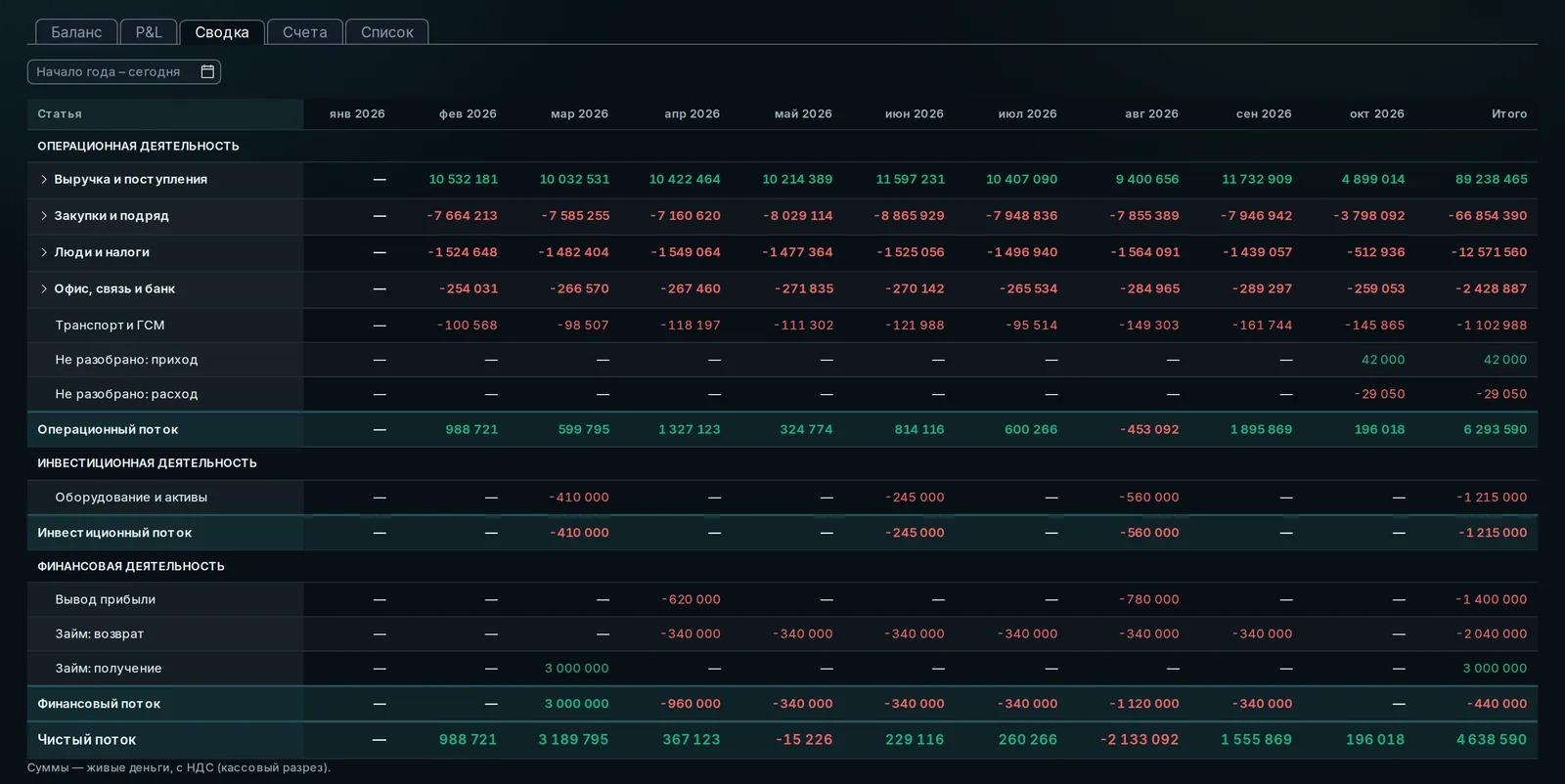
Task: Select the Сводка tab
Action: coord(222,32)
